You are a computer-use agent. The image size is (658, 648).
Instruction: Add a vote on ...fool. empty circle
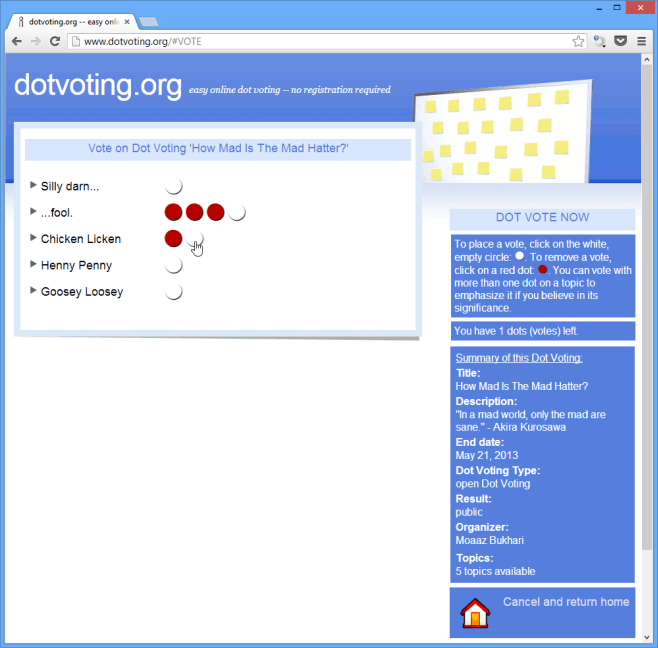coord(237,212)
